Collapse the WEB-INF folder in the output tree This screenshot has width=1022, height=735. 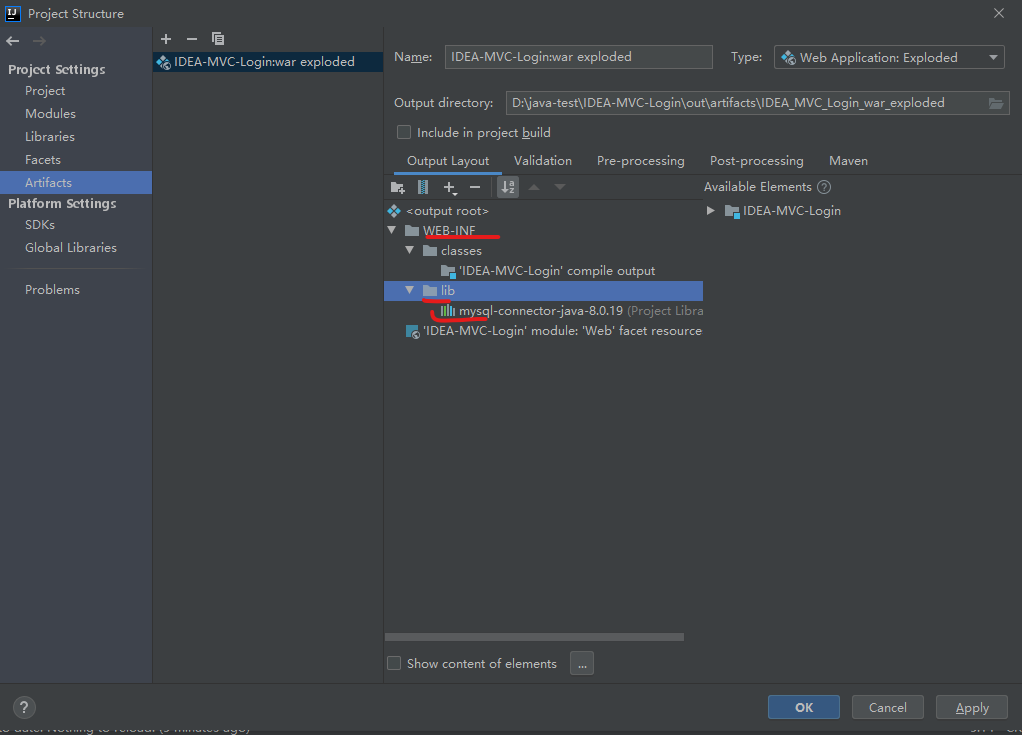(392, 230)
